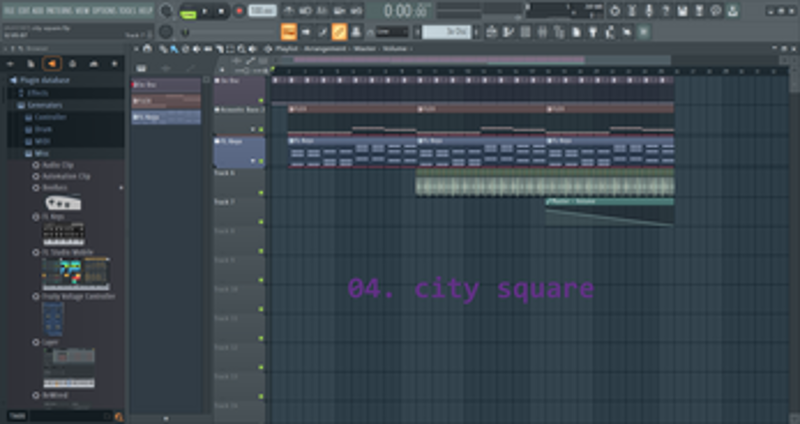Image resolution: width=800 pixels, height=424 pixels.
Task: Expand the MIDI folder
Action: 42,141
